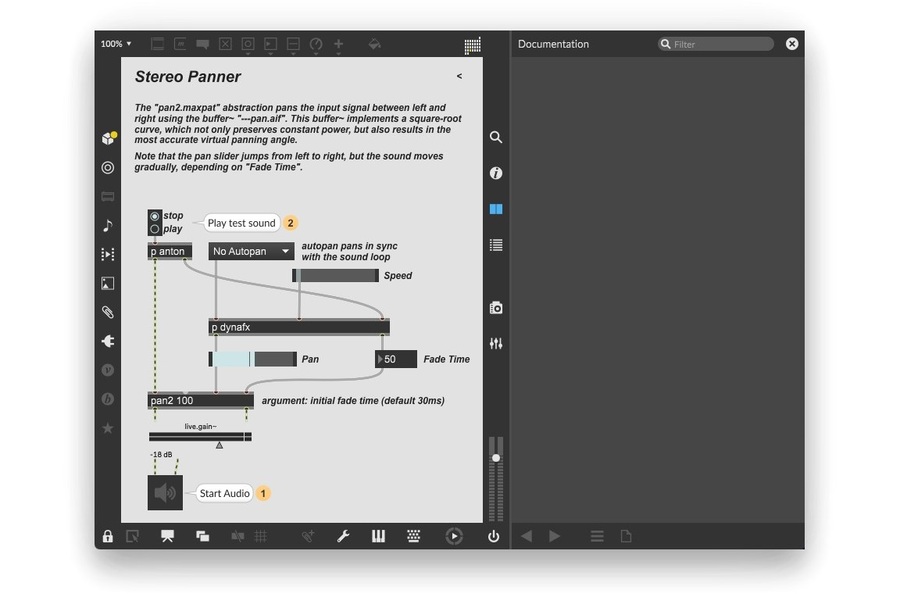The width and height of the screenshot is (900, 608).
Task: Open the BEAP modules icon in left sidebar
Action: tap(107, 398)
